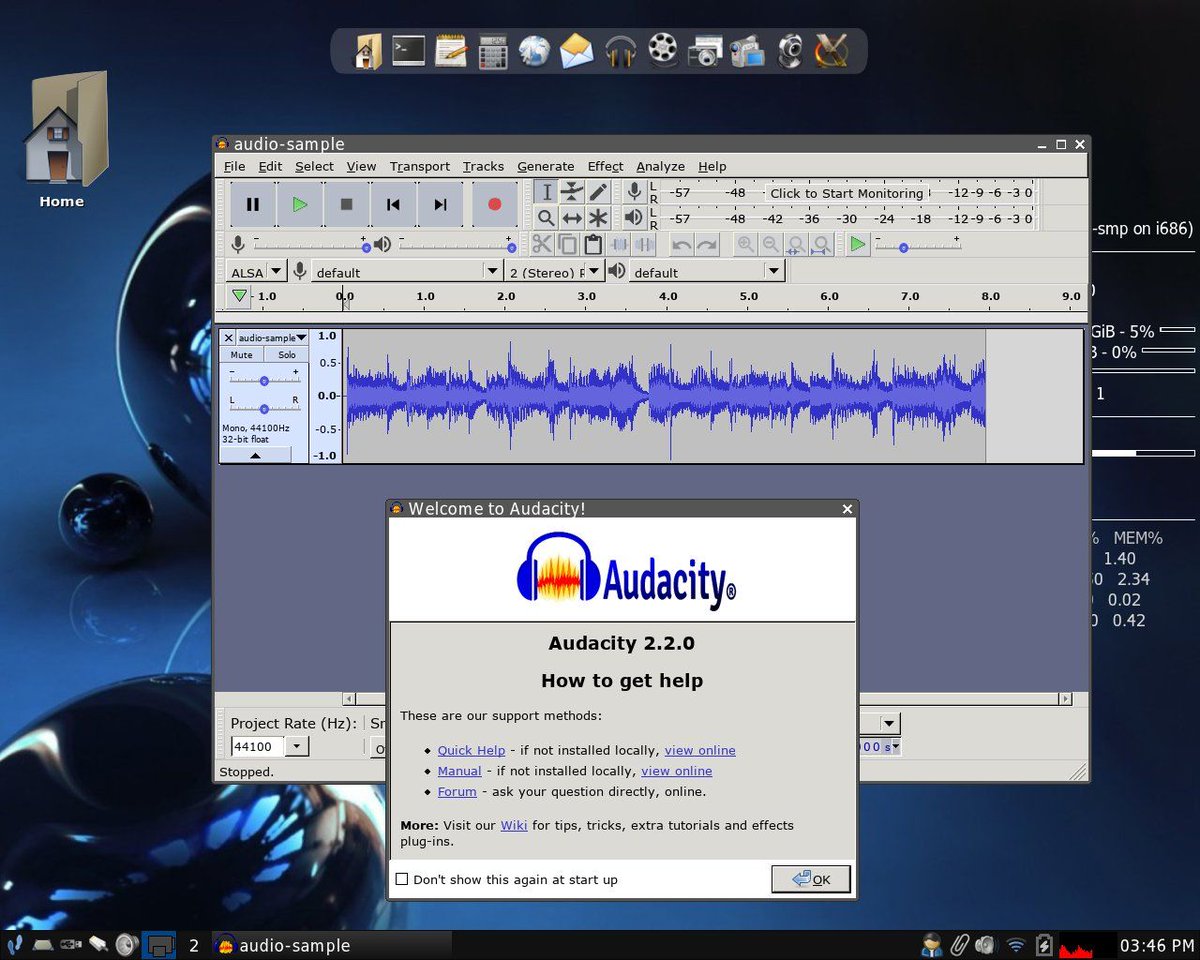Select the I-beam Selection tool

546,192
